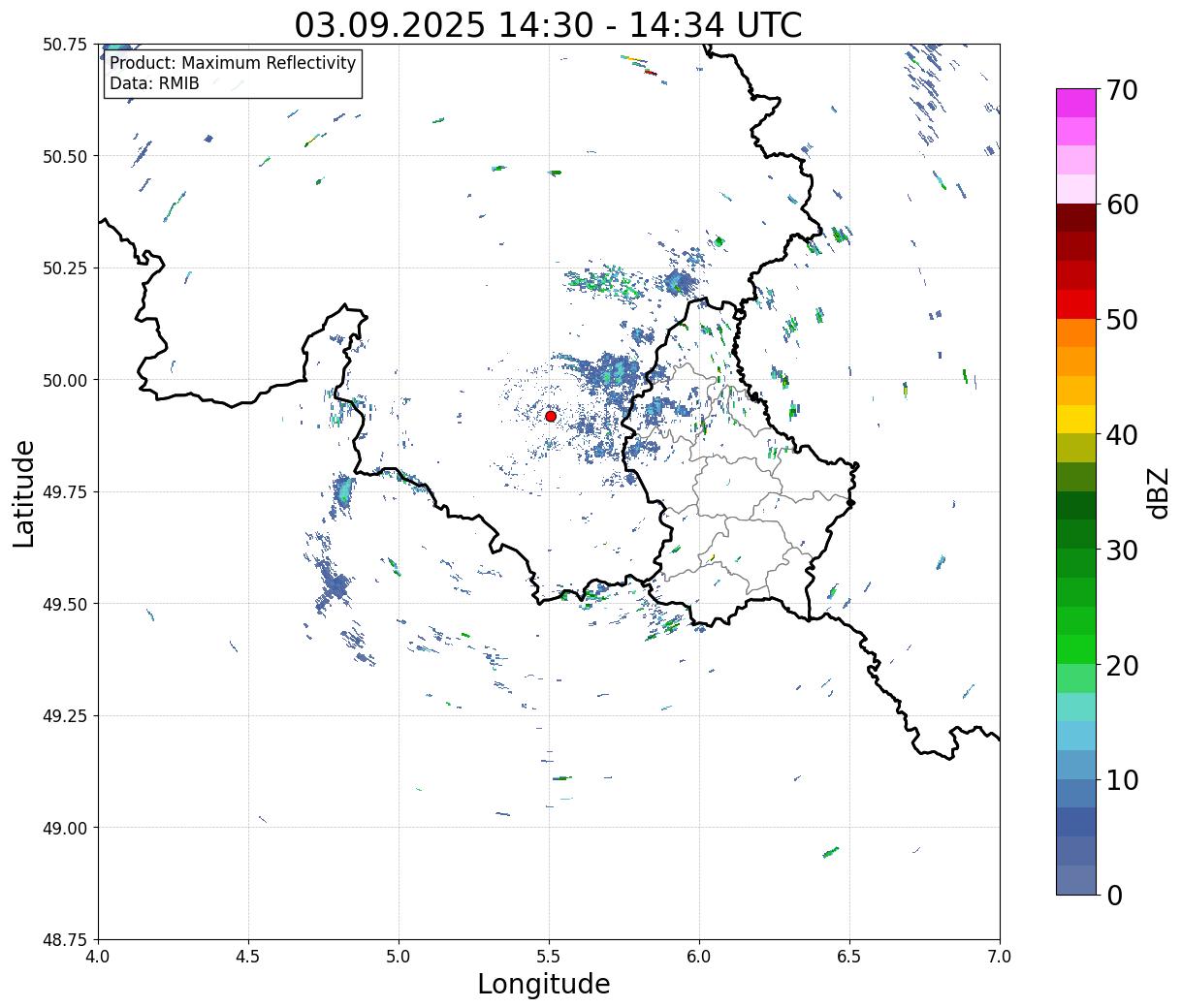Click the orange colorbar segment just below 50
Image resolution: width=1182 pixels, height=1008 pixels.
[x=1076, y=333]
